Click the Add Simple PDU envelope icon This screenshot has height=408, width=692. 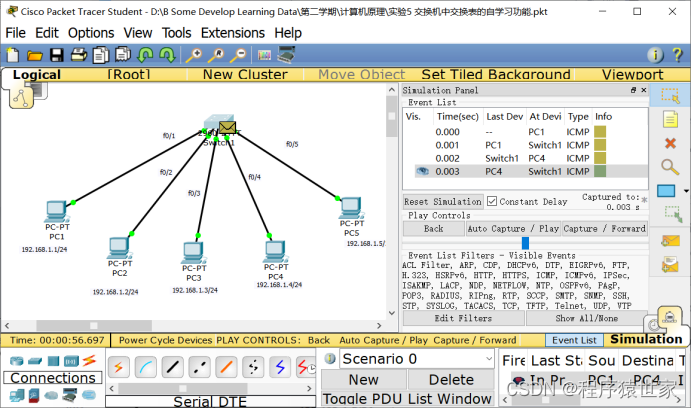pos(670,241)
